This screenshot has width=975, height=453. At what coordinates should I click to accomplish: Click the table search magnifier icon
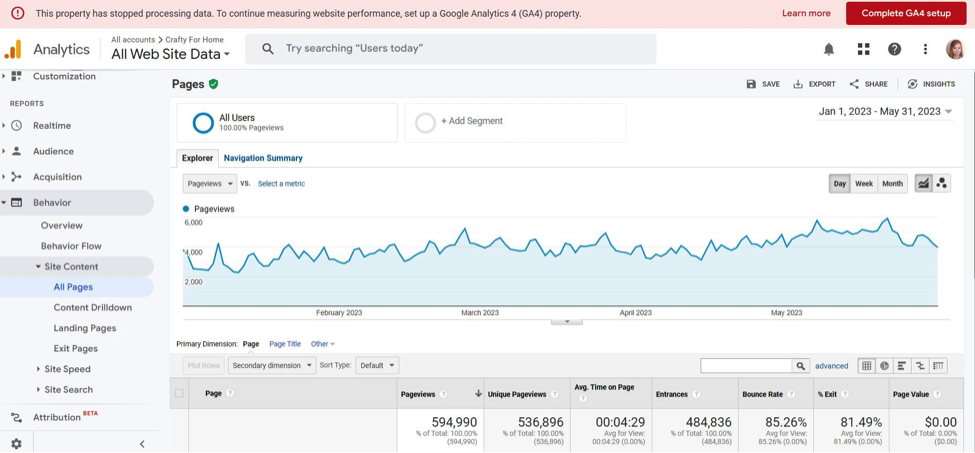[800, 366]
